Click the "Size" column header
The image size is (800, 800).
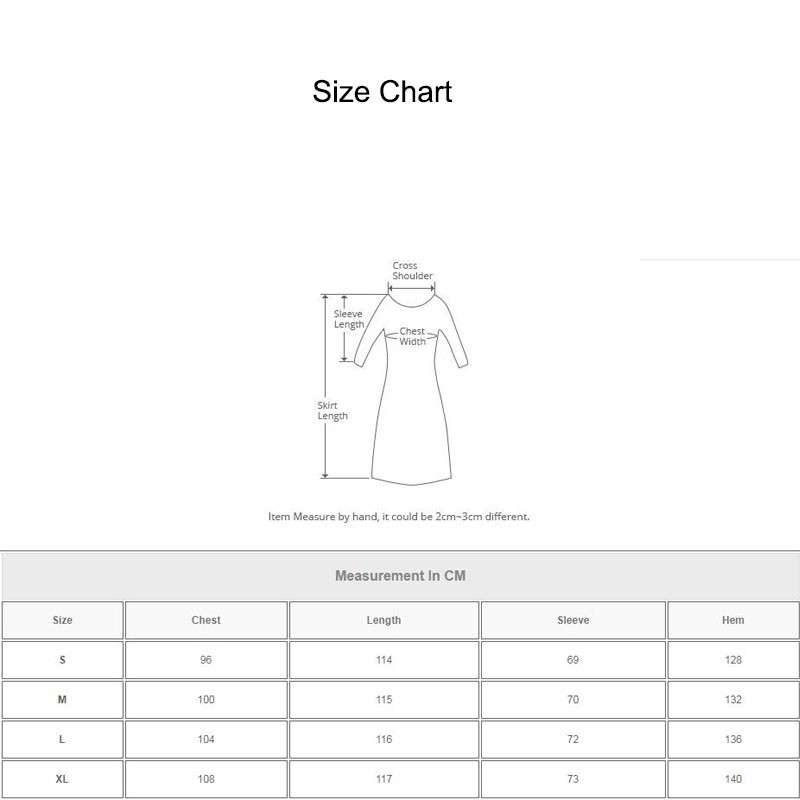point(62,620)
